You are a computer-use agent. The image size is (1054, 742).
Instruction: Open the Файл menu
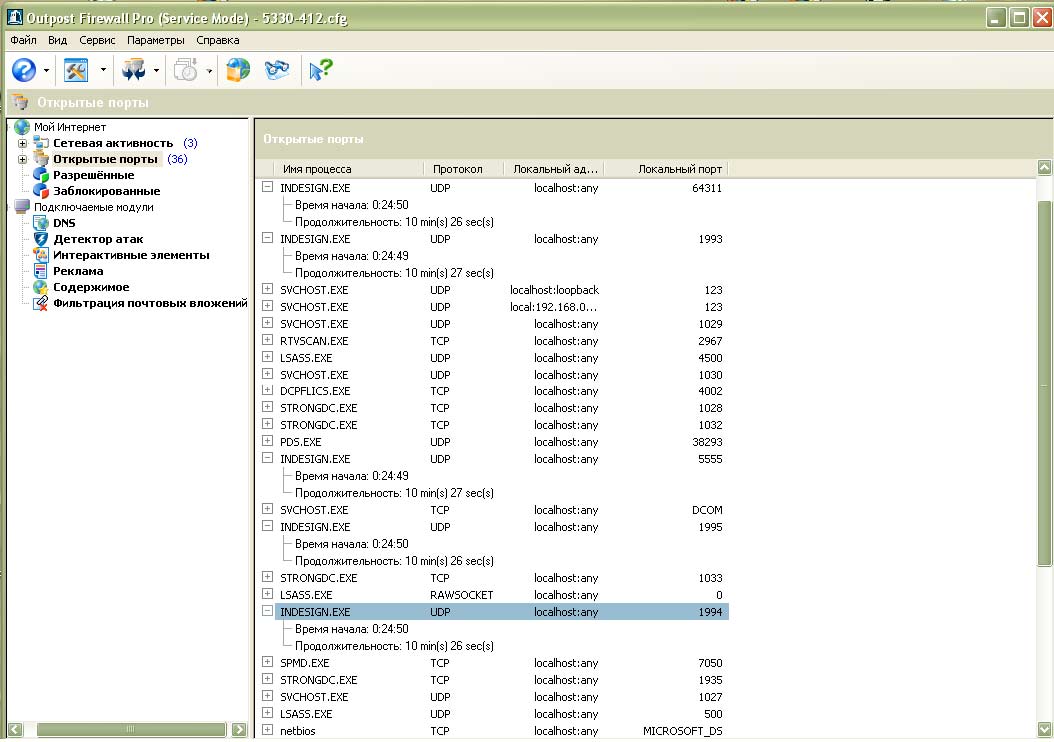(24, 40)
